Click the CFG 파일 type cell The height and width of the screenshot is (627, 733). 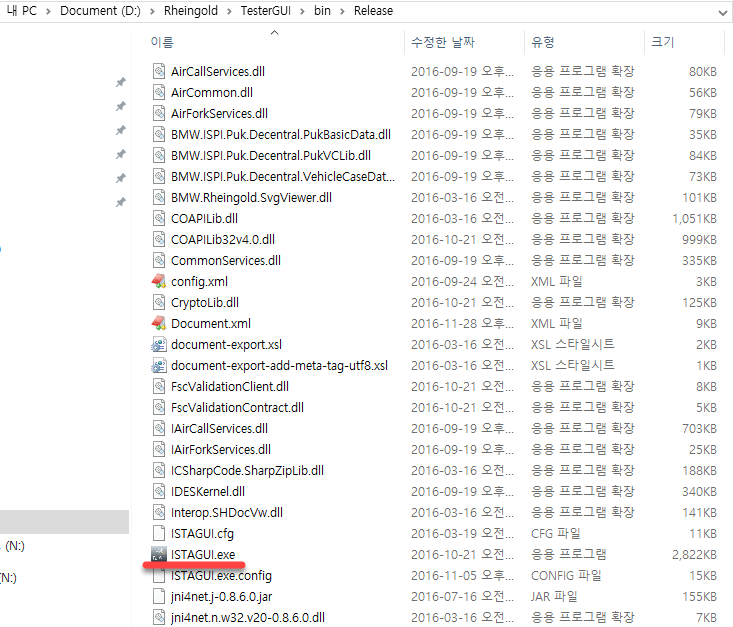point(555,533)
